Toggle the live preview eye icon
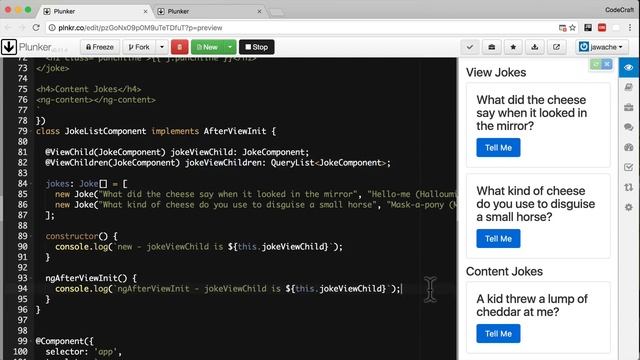Screen dimensions: 640x360 pos(629,67)
